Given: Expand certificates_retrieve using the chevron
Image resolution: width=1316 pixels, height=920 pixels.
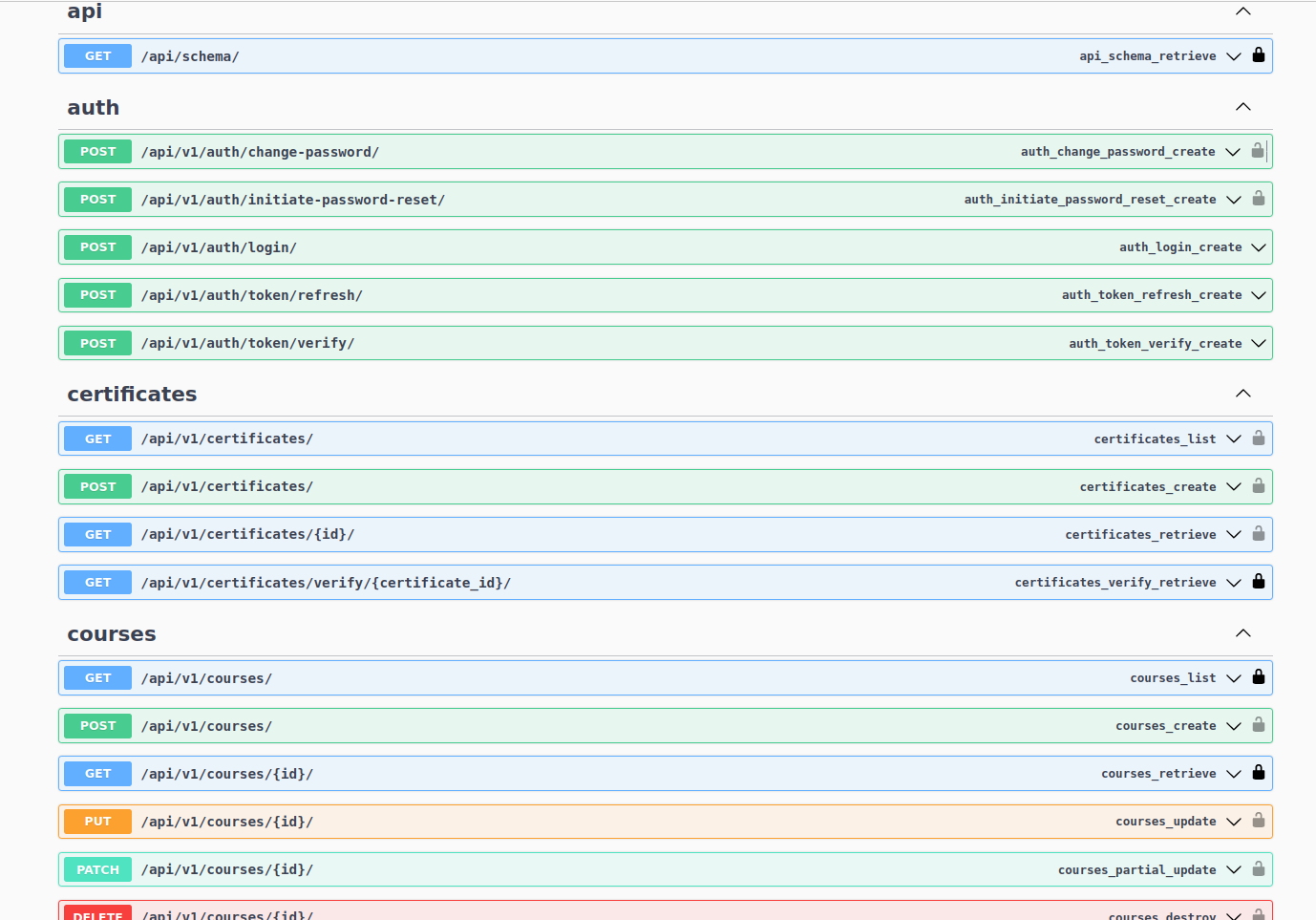Looking at the screenshot, I should coord(1234,534).
